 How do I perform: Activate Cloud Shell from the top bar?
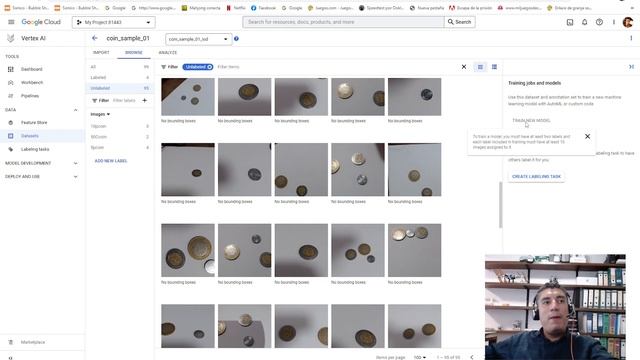click(570, 22)
